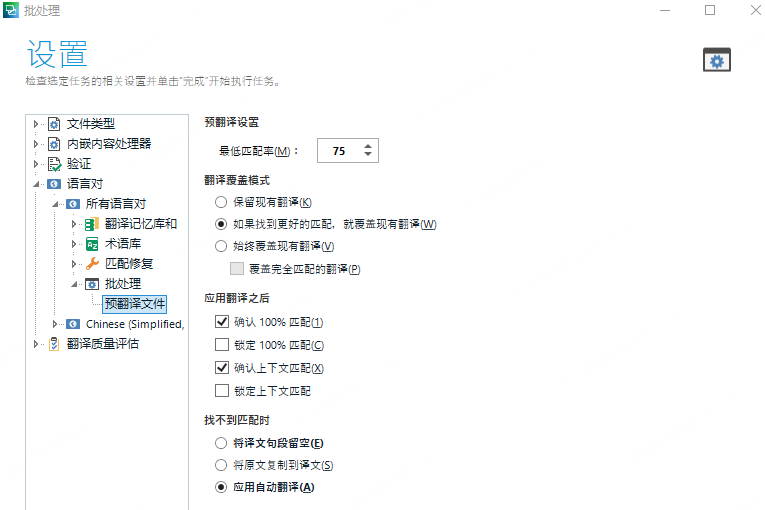The image size is (765, 510).
Task: Expand the 匹配修复 tree node
Action: 74,264
